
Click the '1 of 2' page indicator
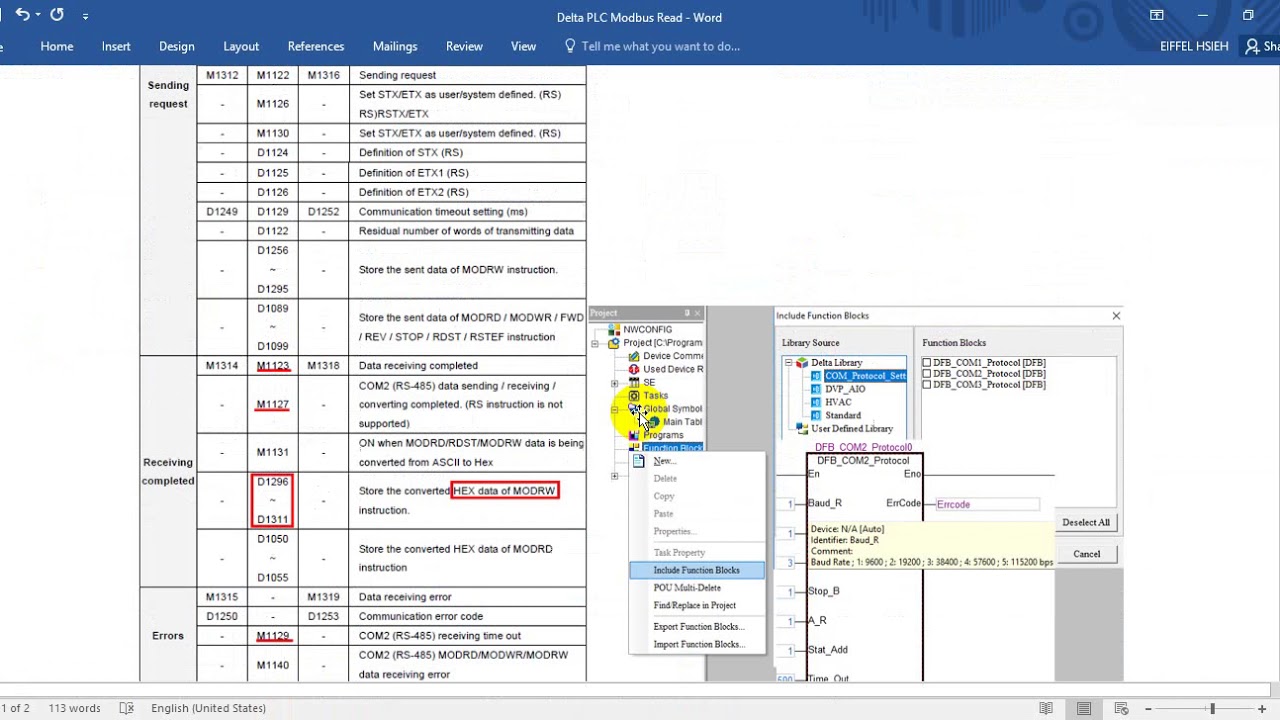(16, 708)
